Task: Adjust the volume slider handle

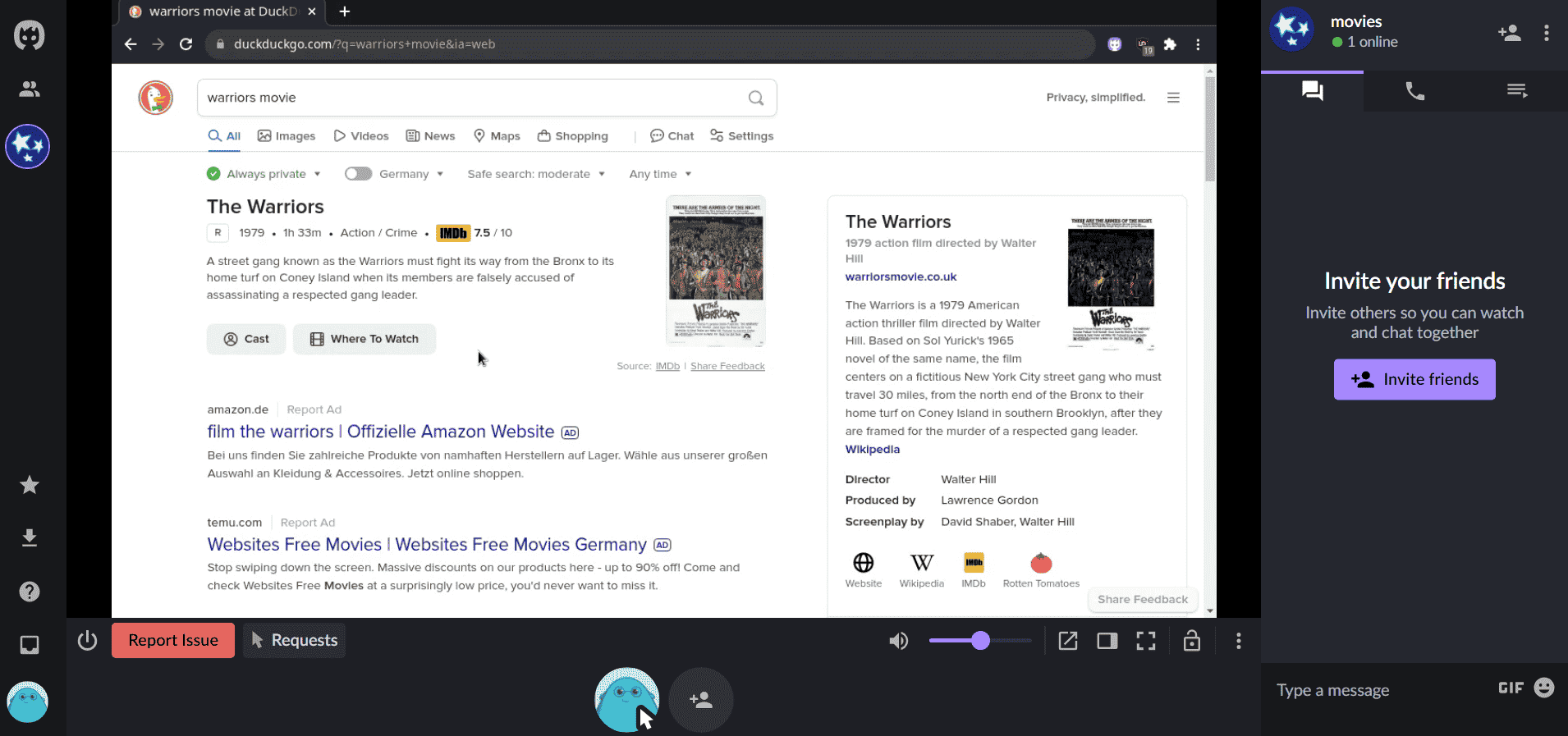Action: 980,641
